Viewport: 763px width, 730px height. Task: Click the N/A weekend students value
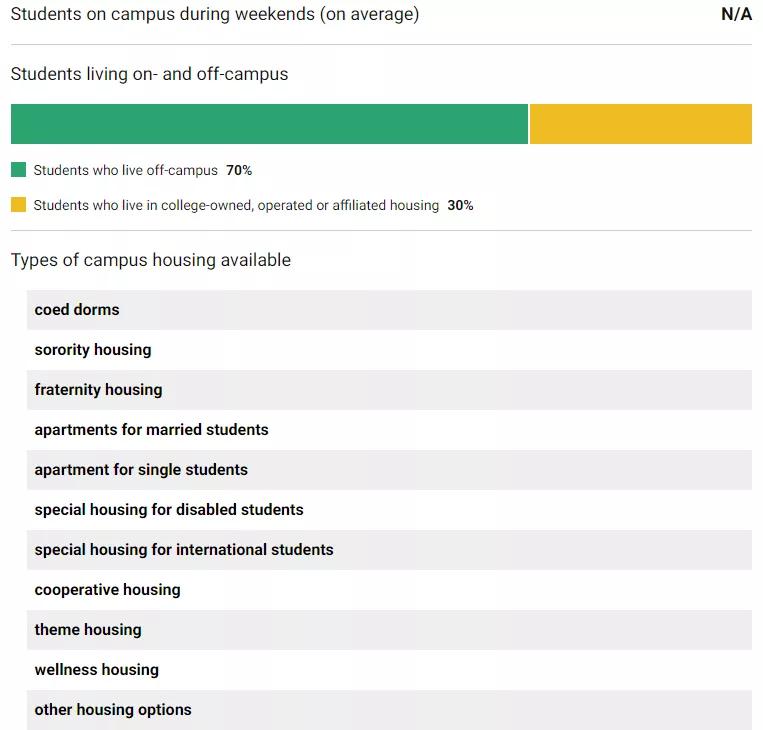coord(736,15)
